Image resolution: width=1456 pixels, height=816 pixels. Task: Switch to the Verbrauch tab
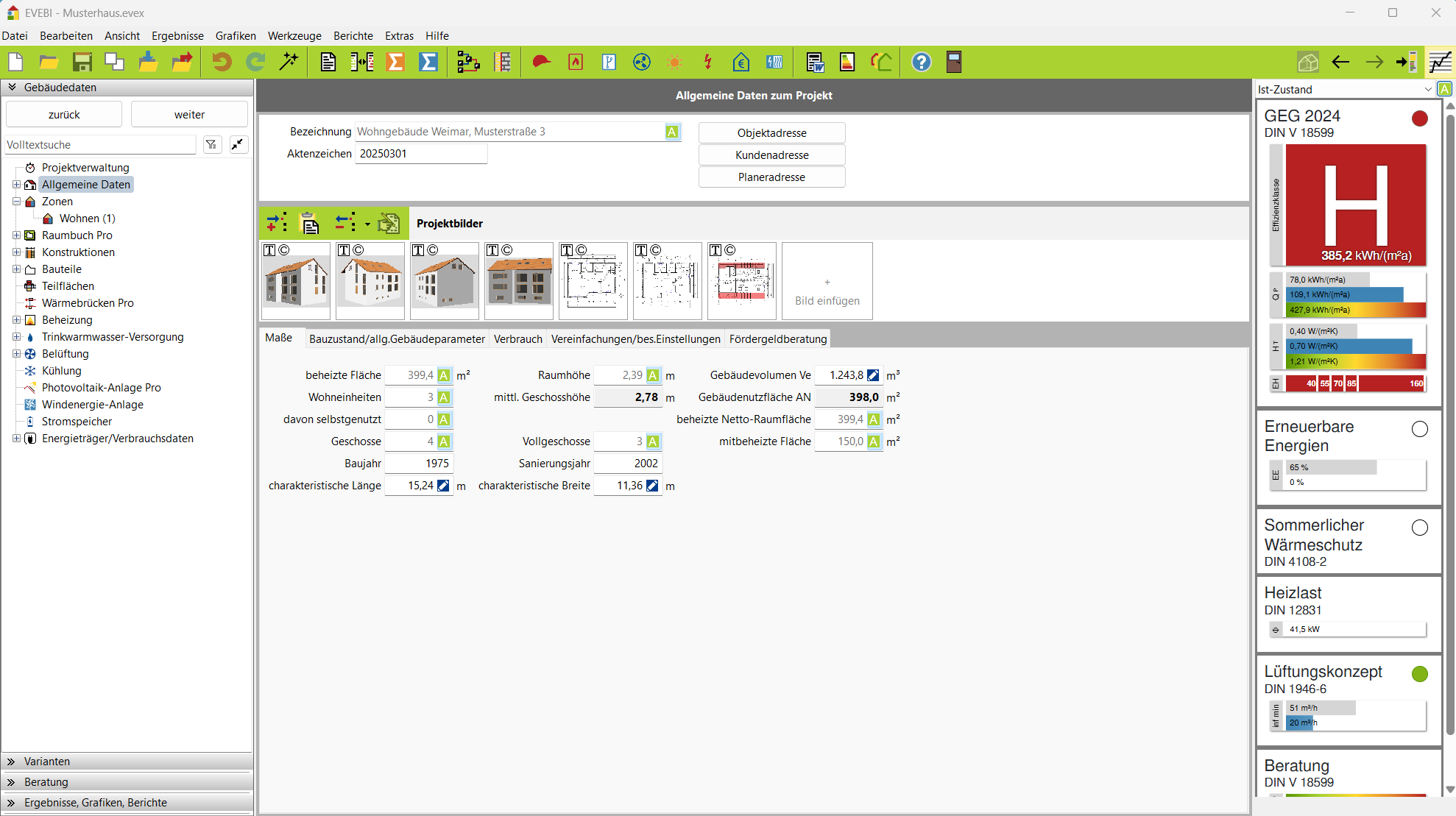[x=517, y=338]
